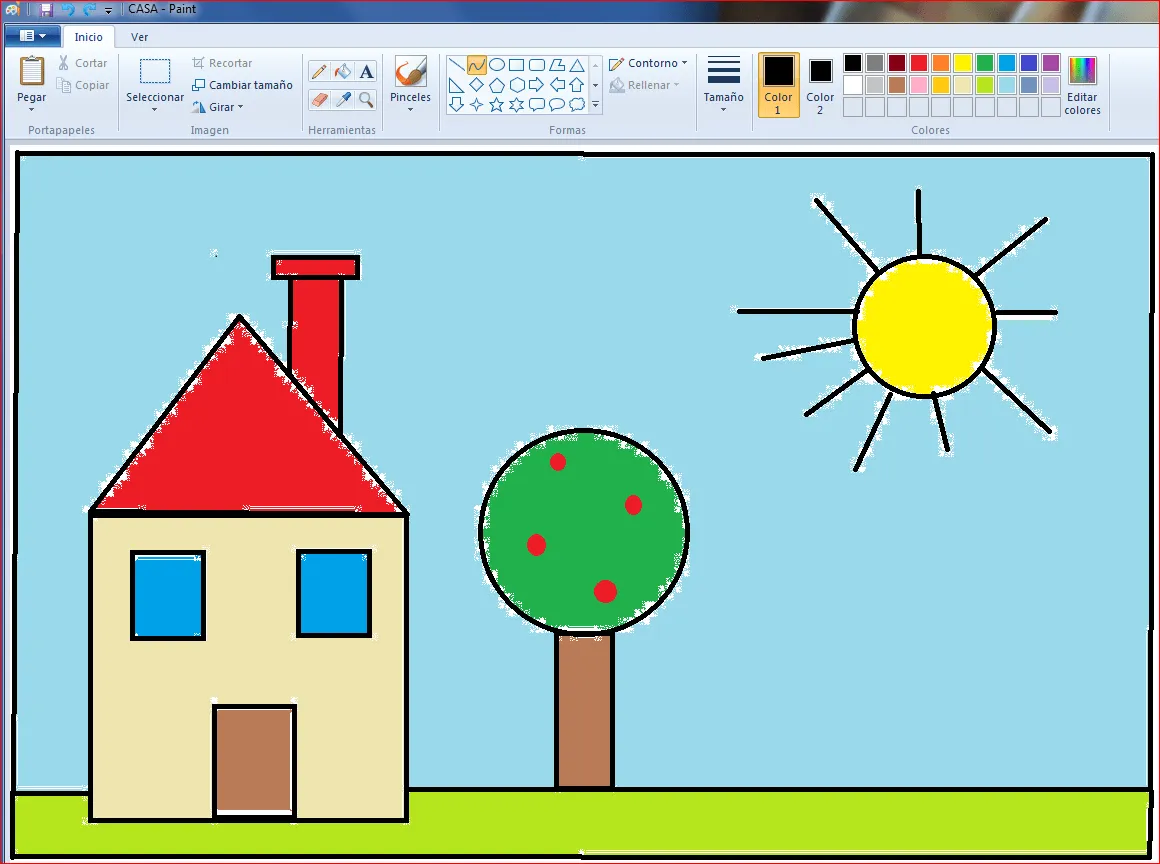Viewport: 1160px width, 864px height.
Task: Select the five-pointed star shape
Action: 495,104
